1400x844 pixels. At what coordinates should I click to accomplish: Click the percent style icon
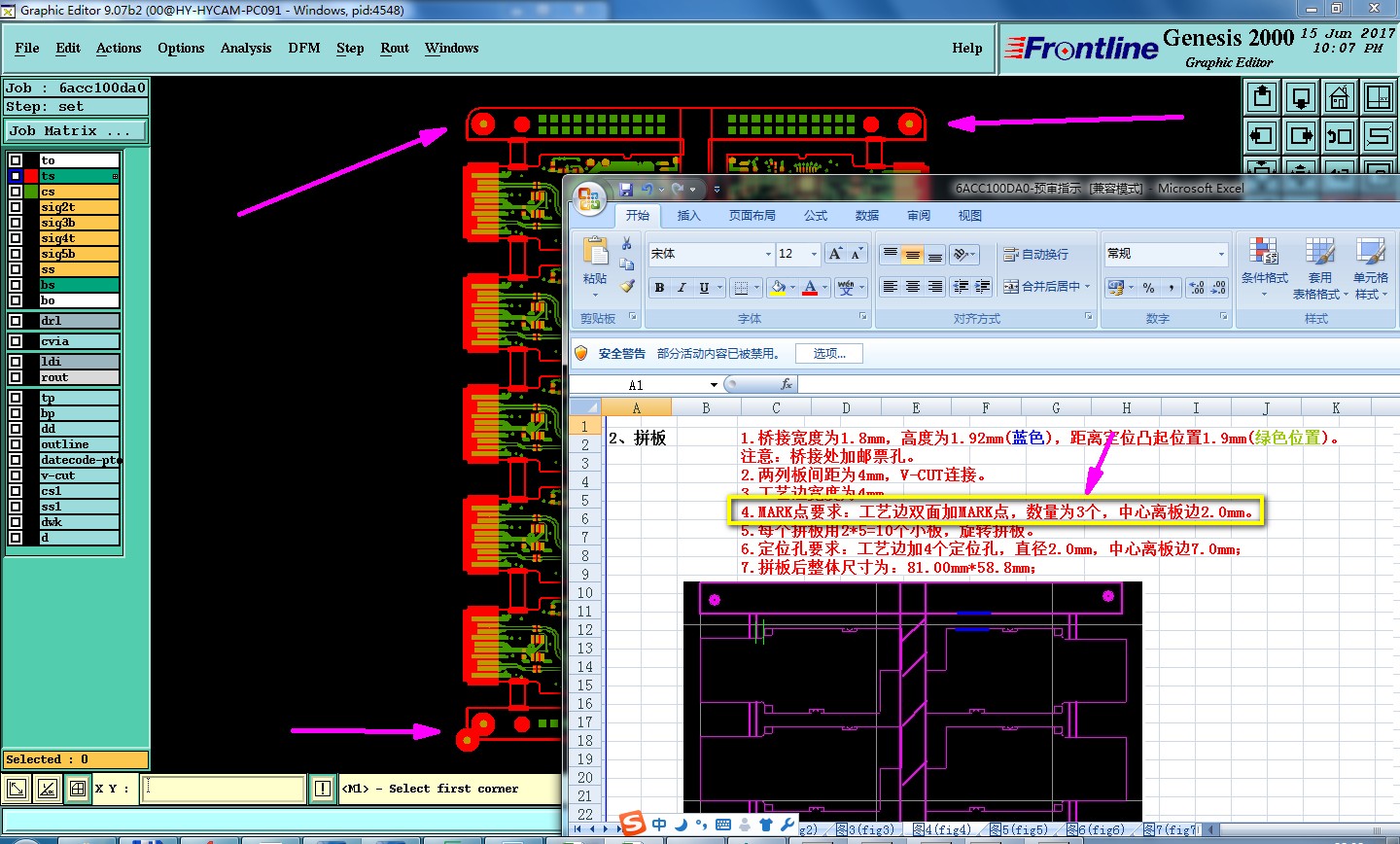(1149, 288)
